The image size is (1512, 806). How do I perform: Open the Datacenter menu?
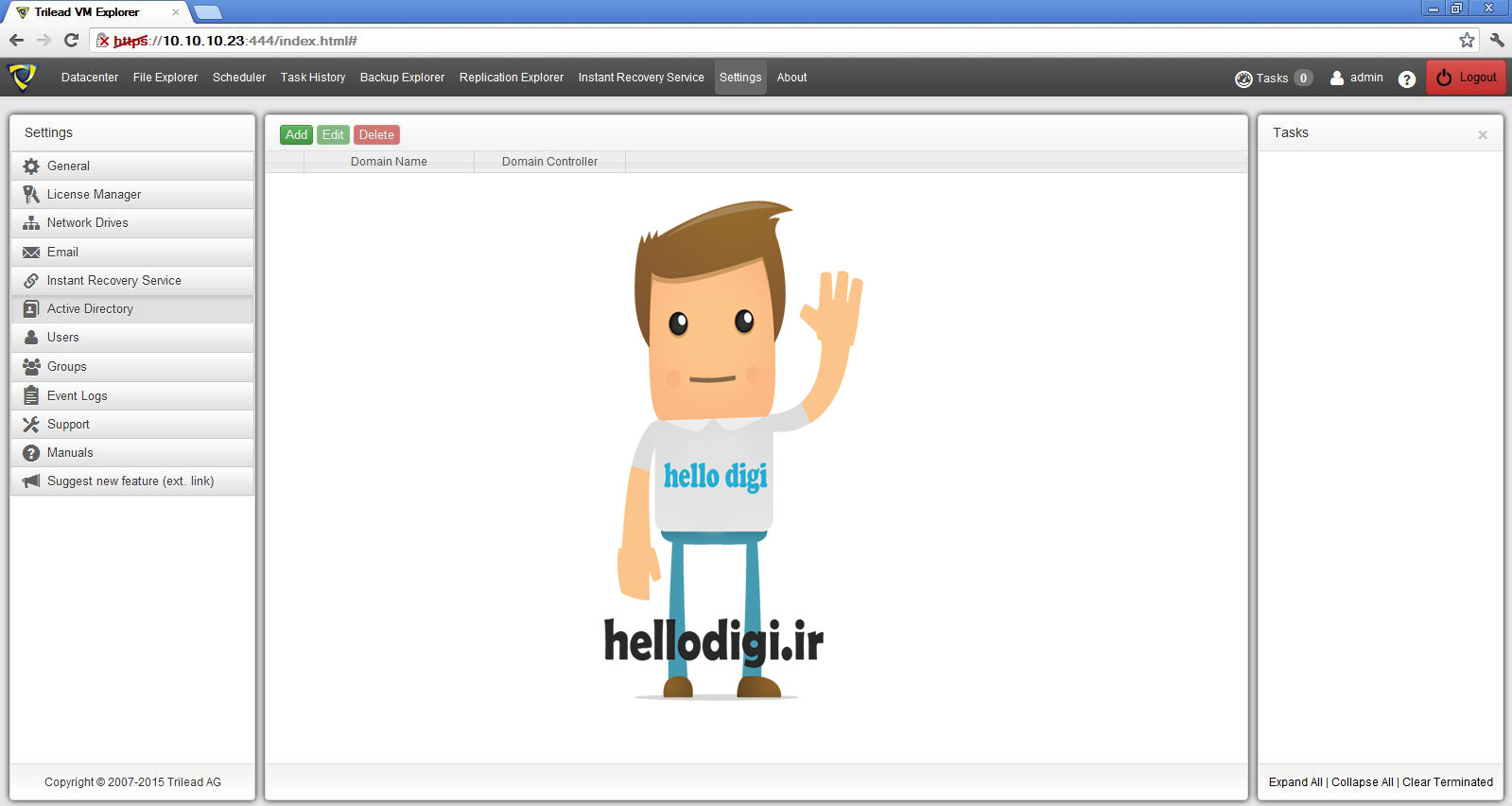click(x=90, y=78)
